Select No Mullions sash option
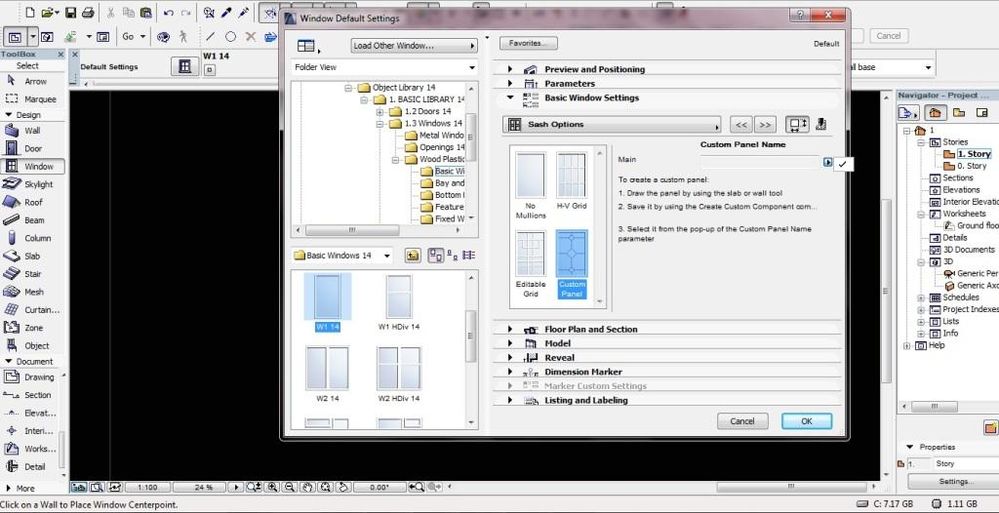Viewport: 999px width, 513px height. [x=531, y=185]
